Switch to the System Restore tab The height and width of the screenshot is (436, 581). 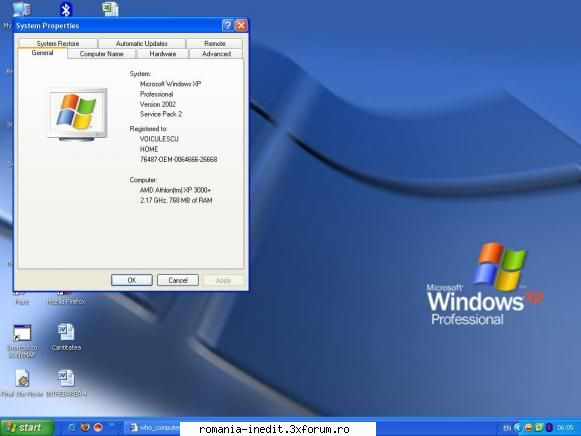58,43
